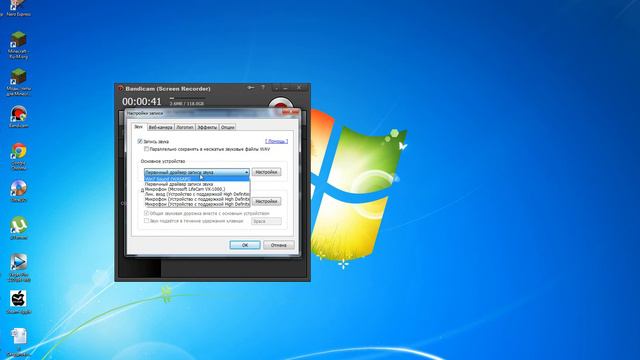Screen dimensions: 640x360
Task: Open the Vegas Pro desktop shortcut
Action: pos(19,267)
